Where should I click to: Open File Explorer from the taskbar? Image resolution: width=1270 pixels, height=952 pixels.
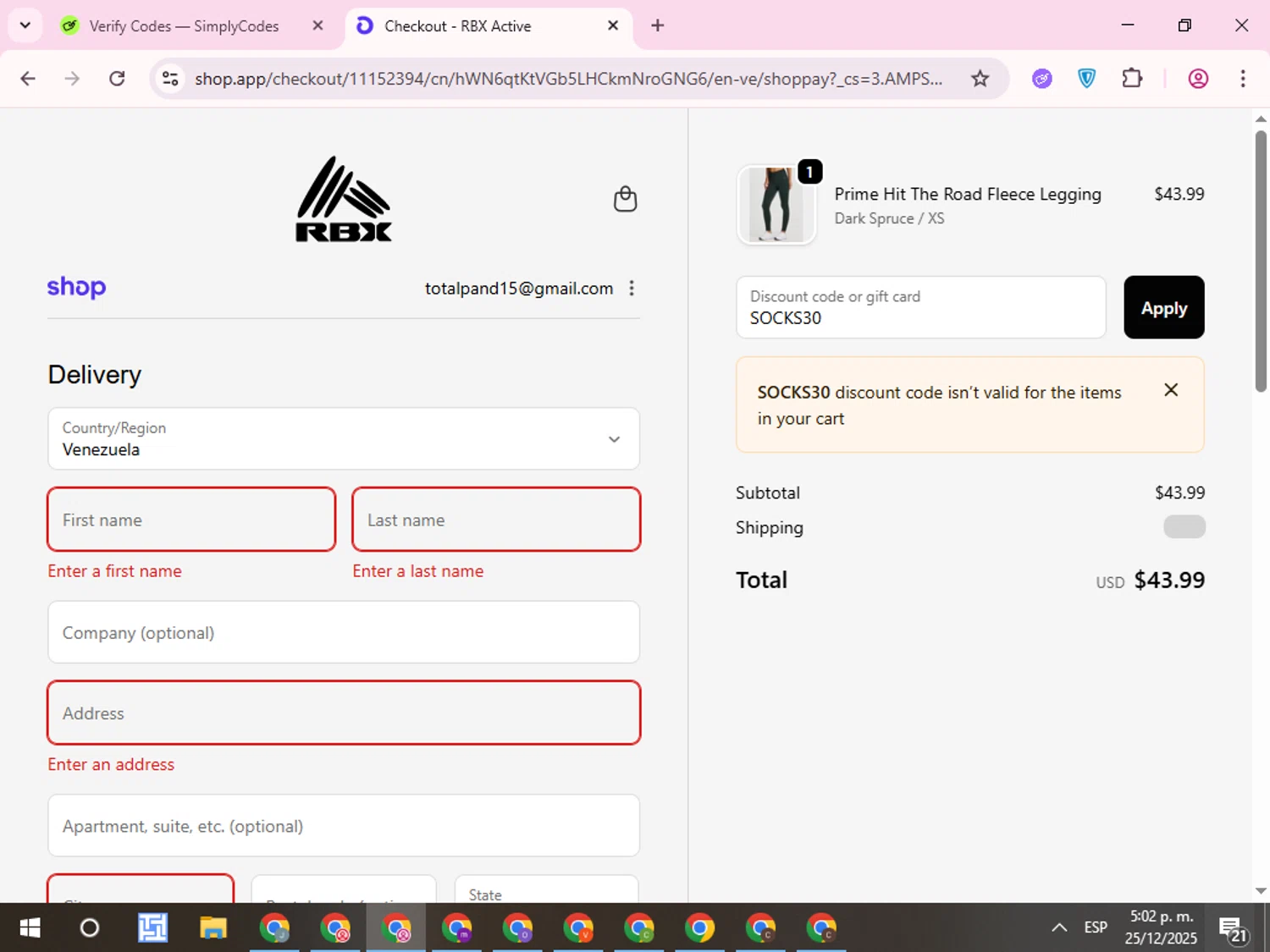click(x=213, y=928)
